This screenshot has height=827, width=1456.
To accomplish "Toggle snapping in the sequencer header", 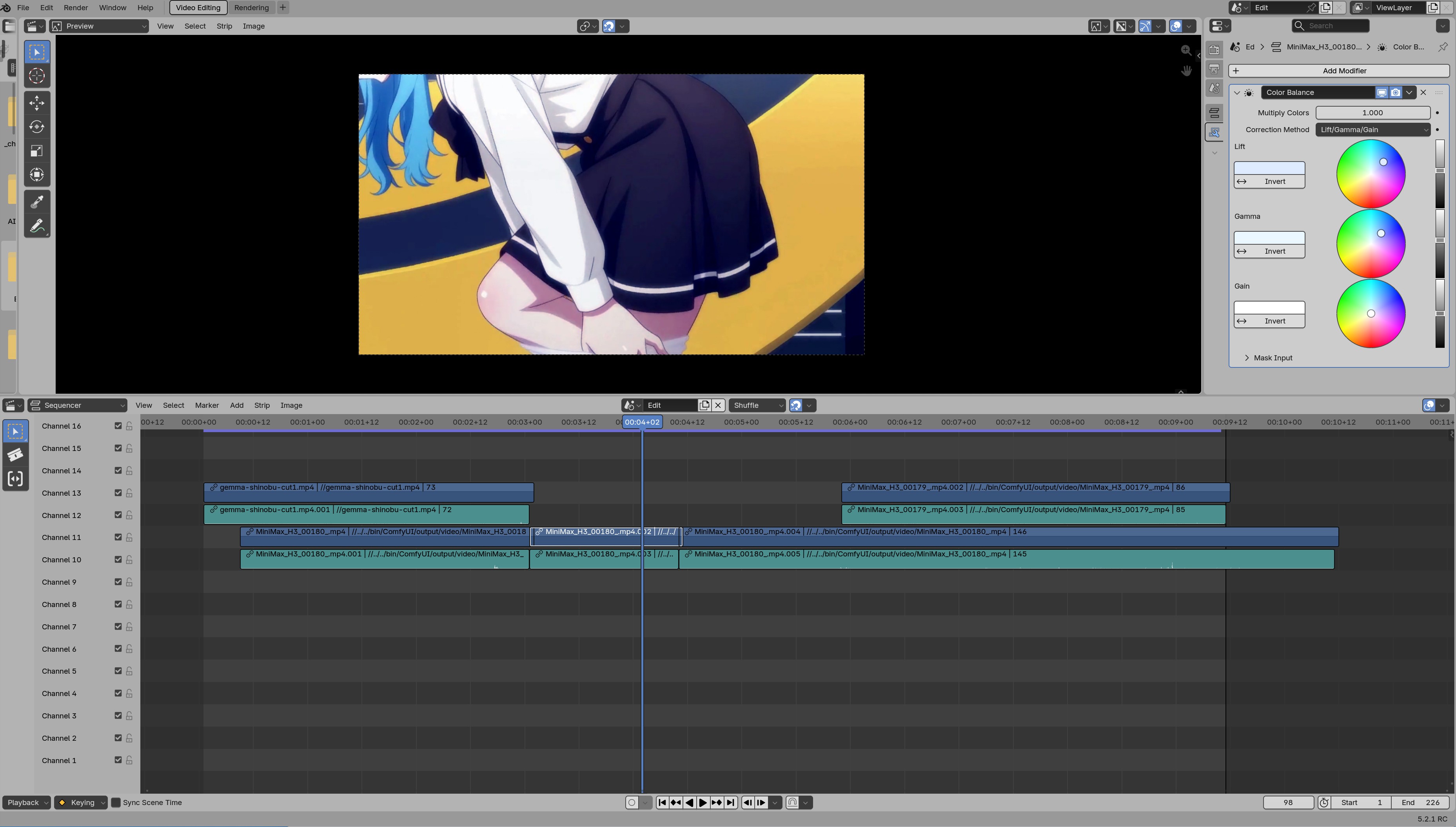I will pos(795,405).
